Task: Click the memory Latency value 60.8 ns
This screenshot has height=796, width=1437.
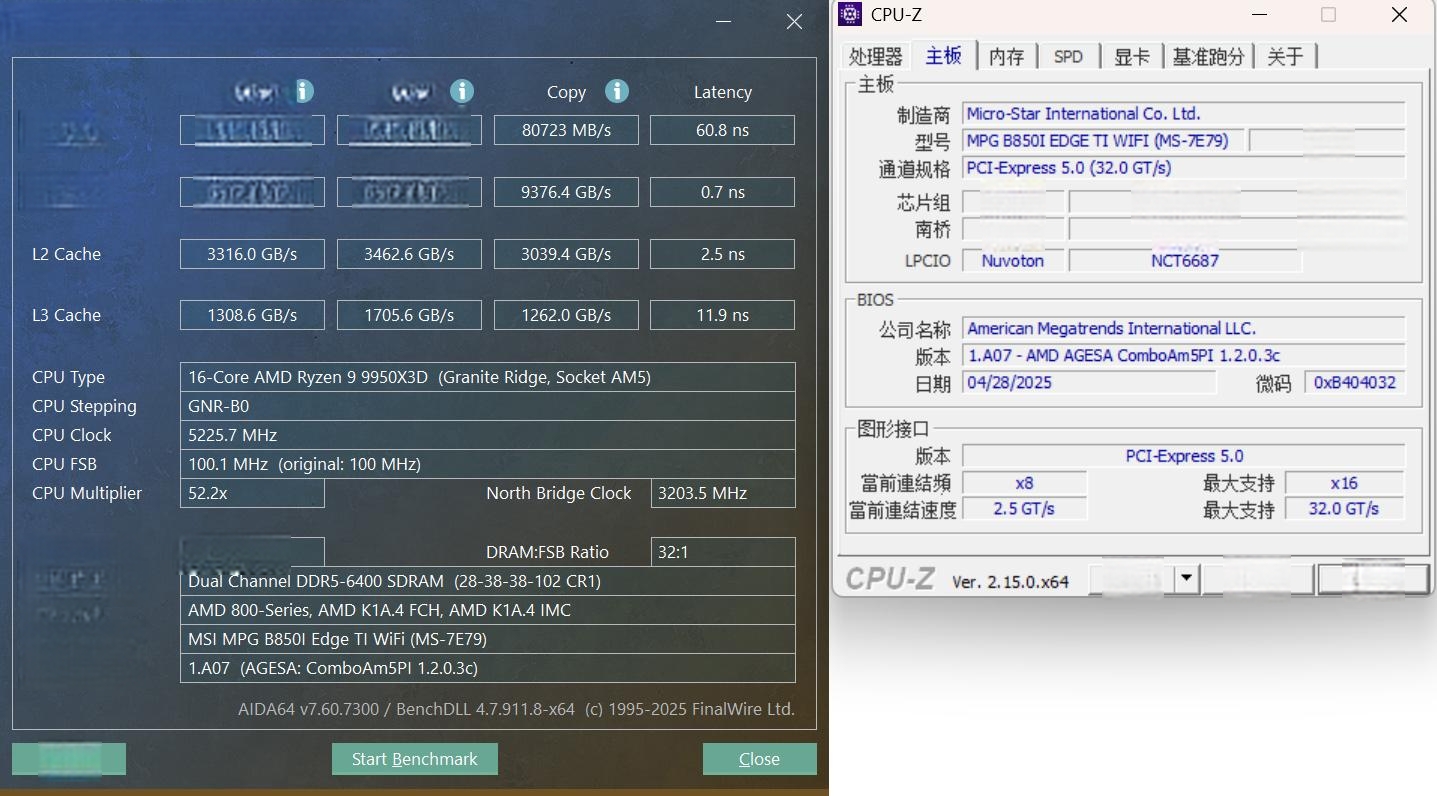Action: [x=722, y=130]
